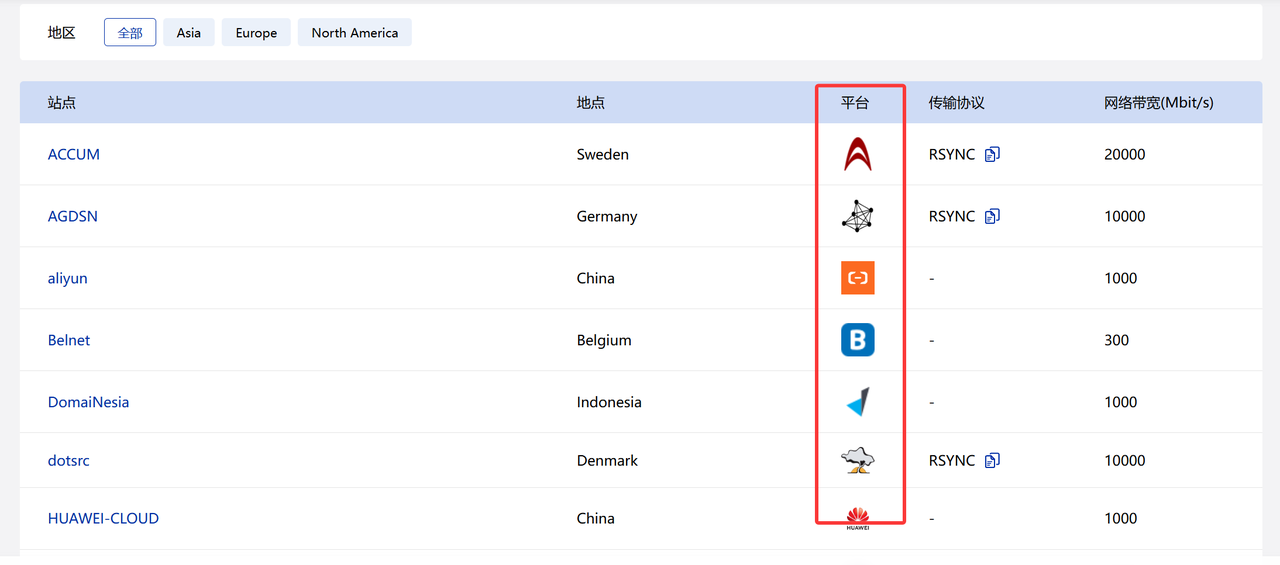Open the DomaiNesia site link

pyautogui.click(x=88, y=402)
